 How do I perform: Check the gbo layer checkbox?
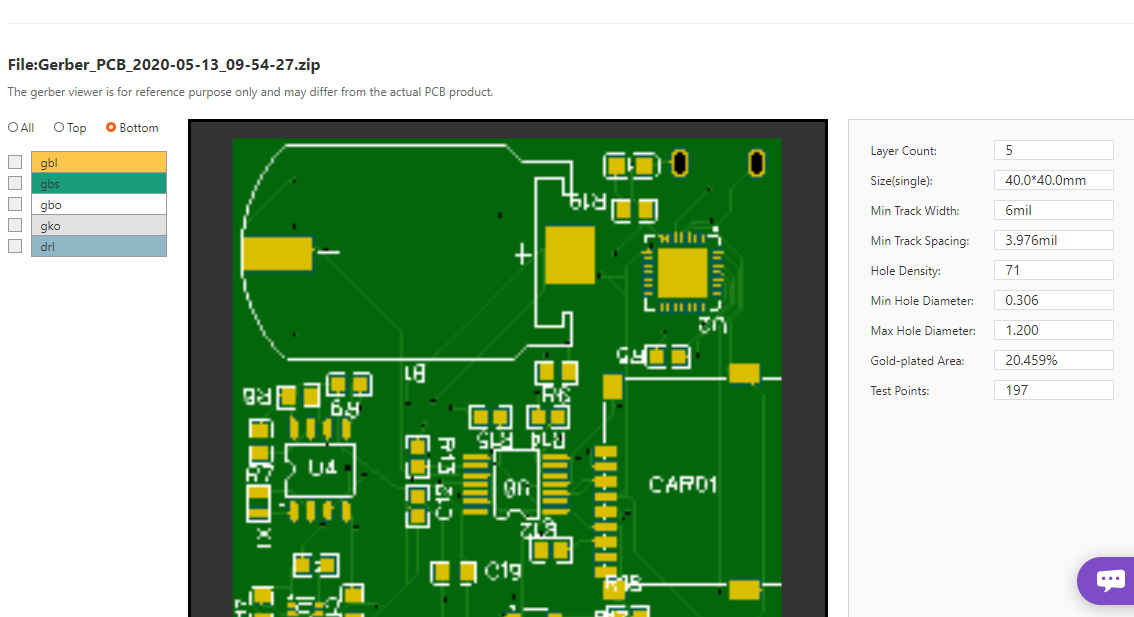[14, 203]
